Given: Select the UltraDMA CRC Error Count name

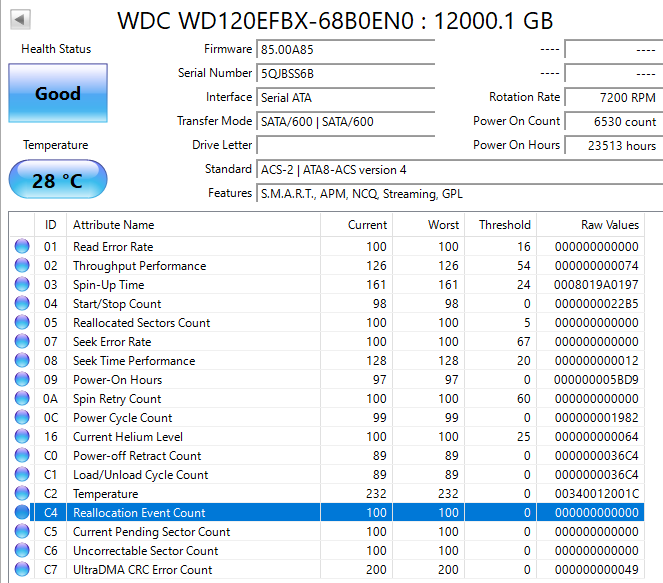Looking at the screenshot, I should [142, 570].
